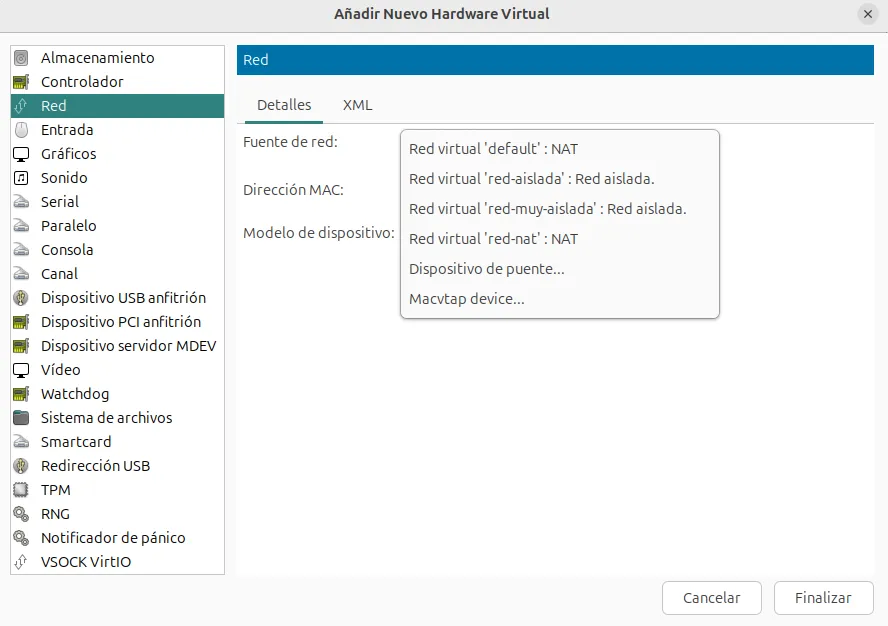Close the Añadir Nuevo Hardware dialog
888x626 pixels.
pos(867,14)
